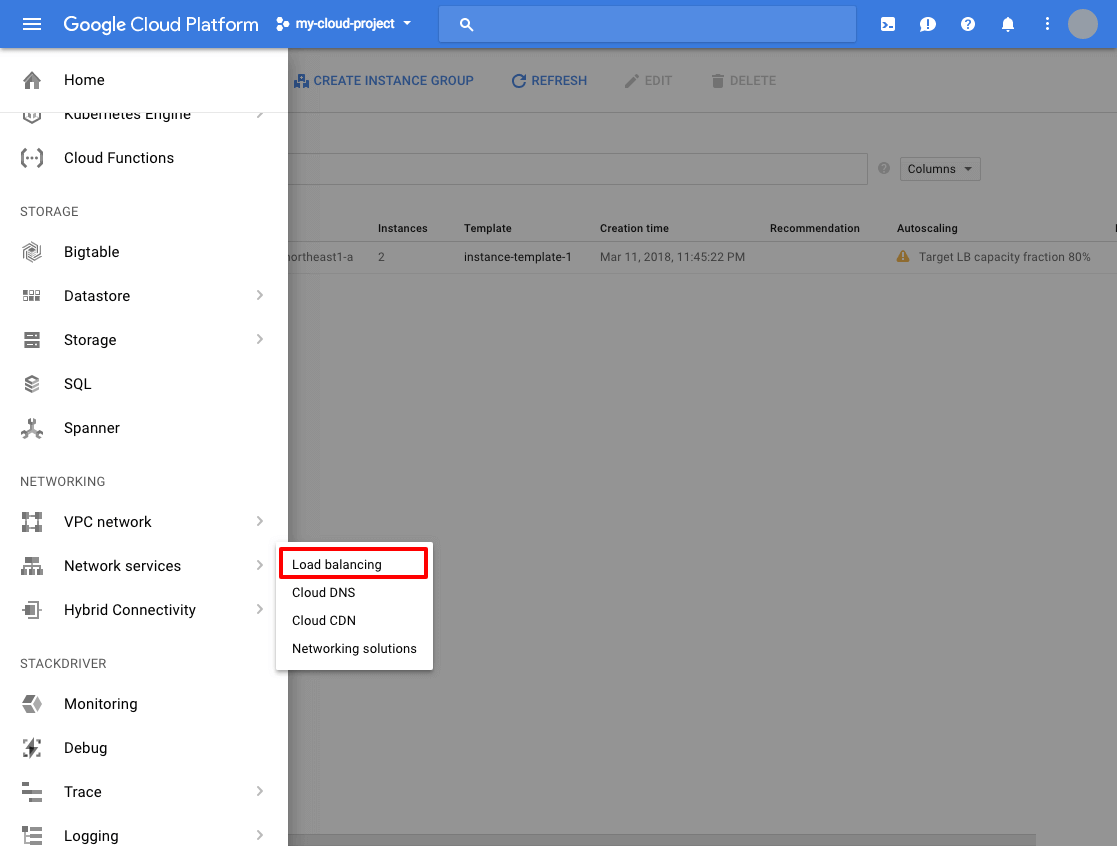Expand the Datastore submenu chevron
Screen dimensions: 1117x846
pos(260,296)
